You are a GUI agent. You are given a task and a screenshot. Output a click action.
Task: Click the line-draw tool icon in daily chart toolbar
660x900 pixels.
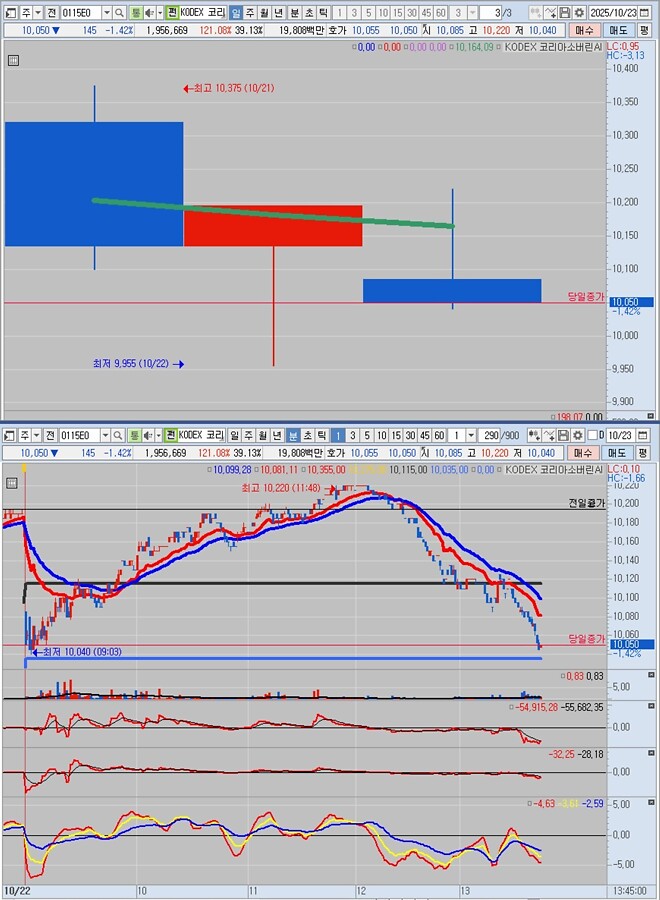coord(550,13)
